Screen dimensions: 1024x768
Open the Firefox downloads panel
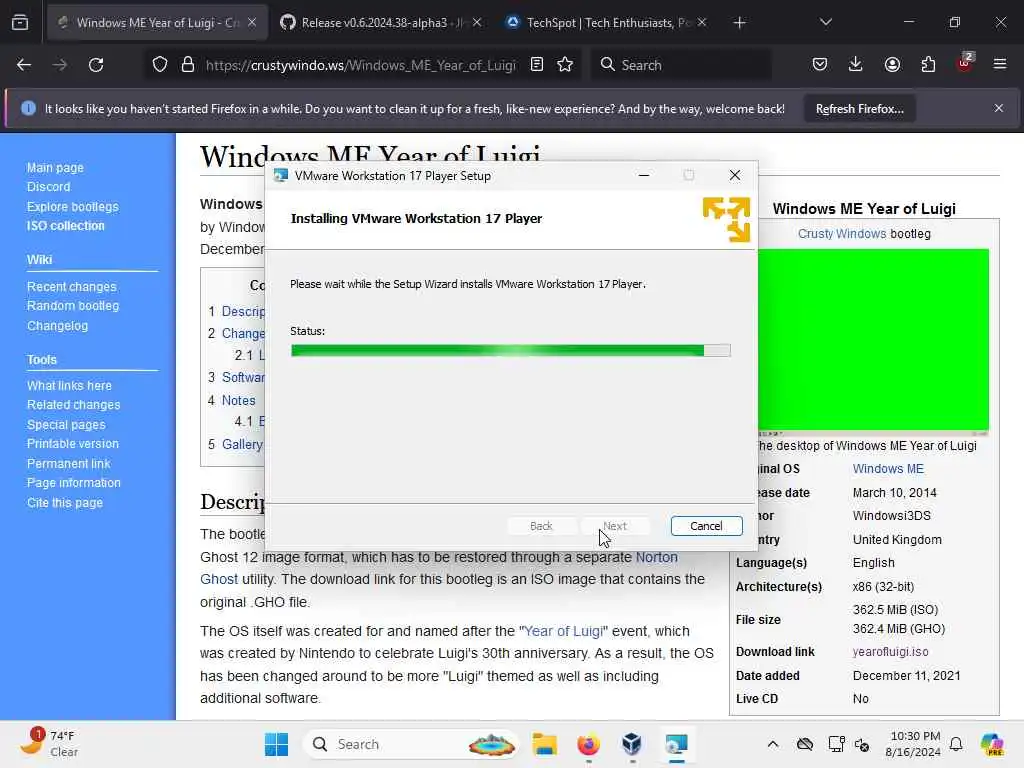(x=856, y=65)
